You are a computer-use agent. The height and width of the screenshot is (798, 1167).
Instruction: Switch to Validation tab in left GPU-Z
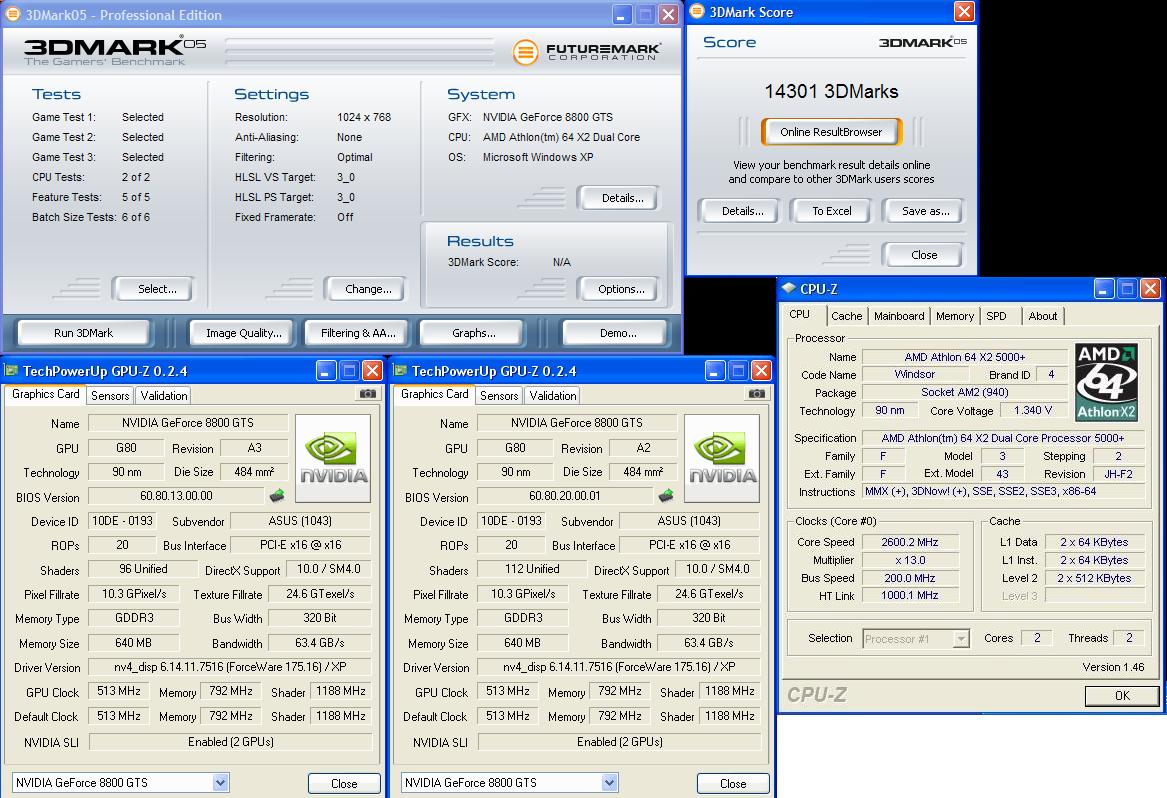pos(164,395)
